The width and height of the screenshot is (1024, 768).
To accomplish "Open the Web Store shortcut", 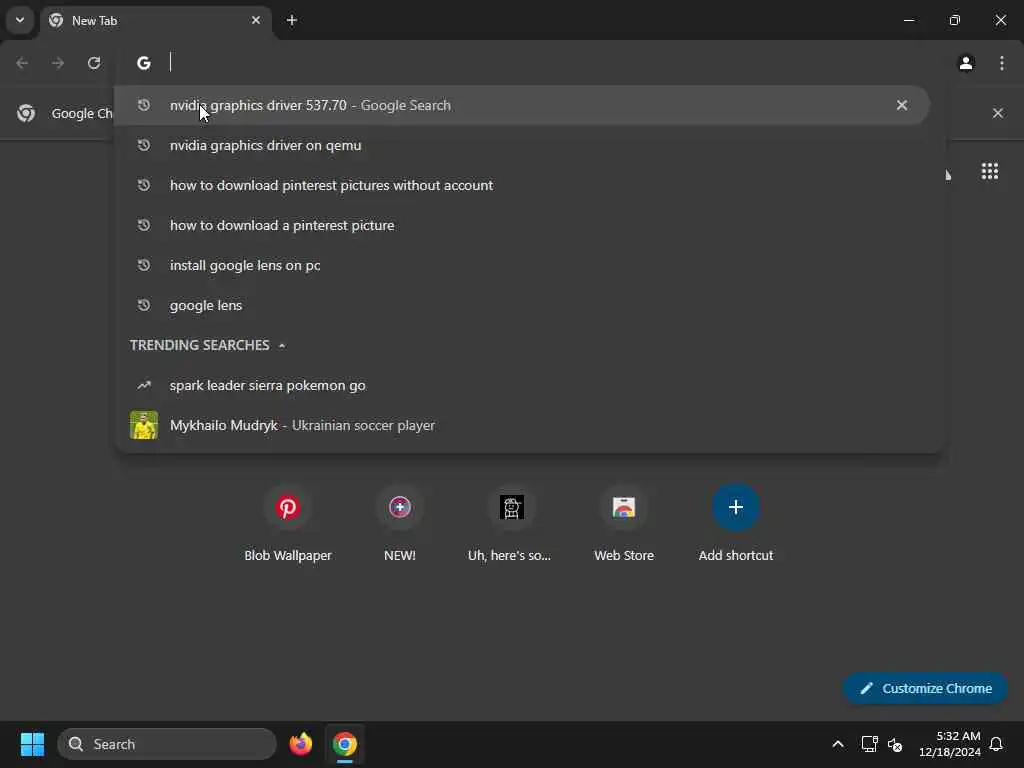I will click(624, 522).
